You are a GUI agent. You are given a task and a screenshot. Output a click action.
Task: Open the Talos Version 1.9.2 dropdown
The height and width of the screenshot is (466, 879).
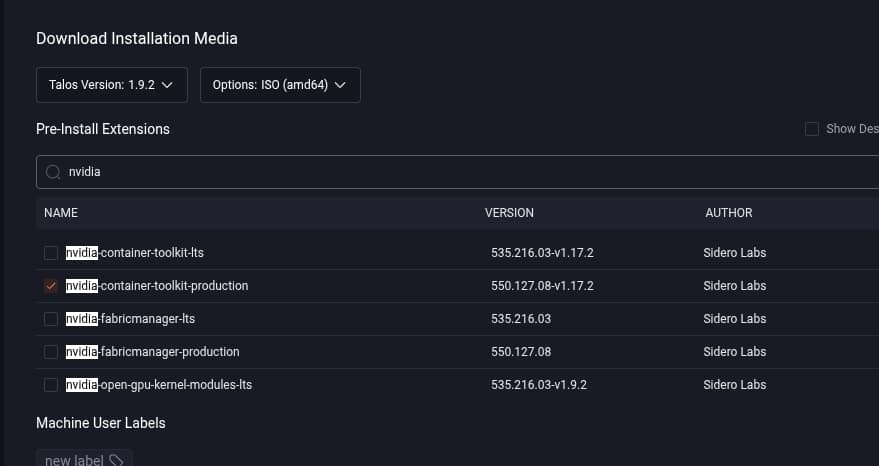tap(111, 85)
